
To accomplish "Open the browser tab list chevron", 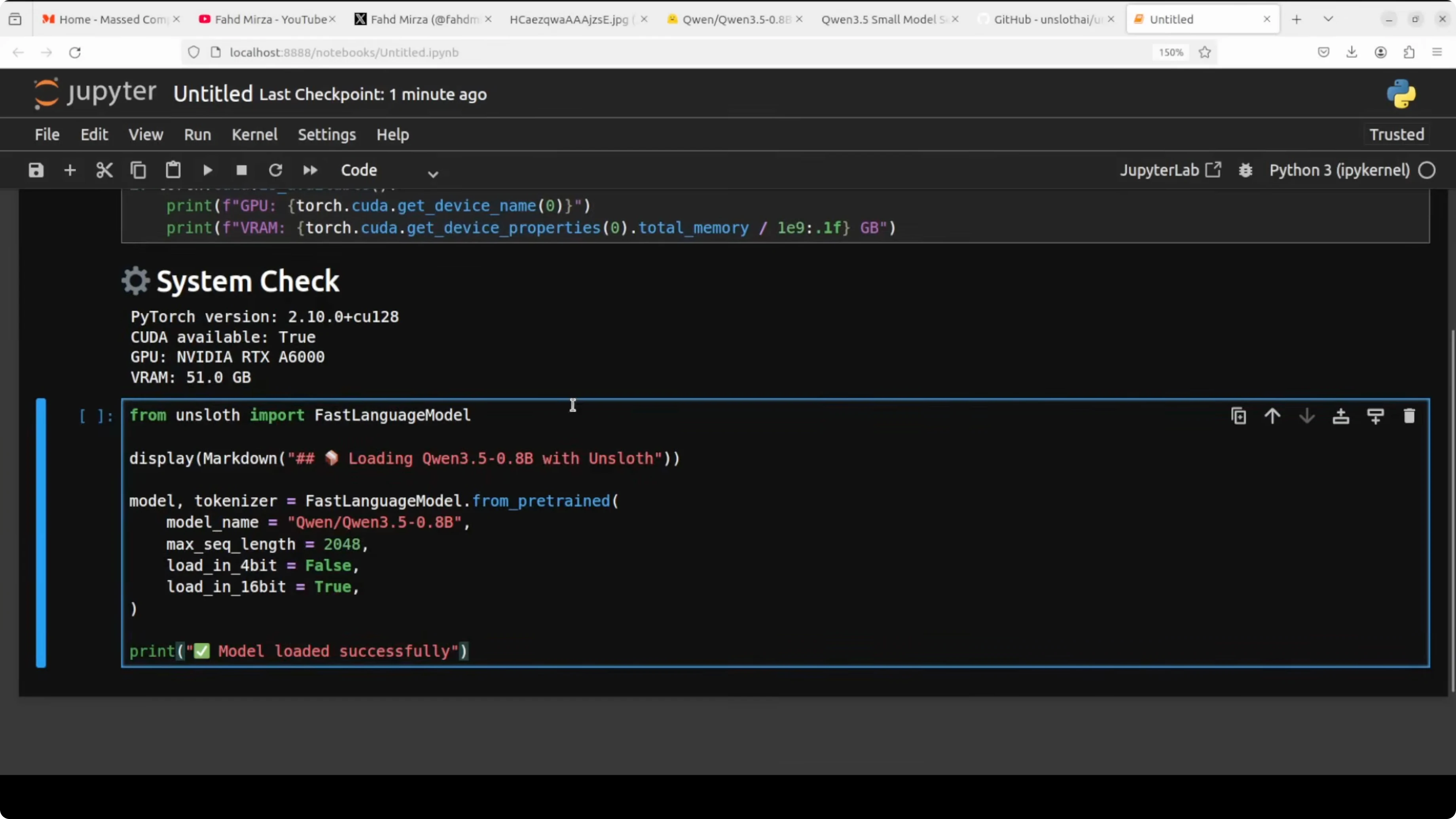I will [1328, 19].
